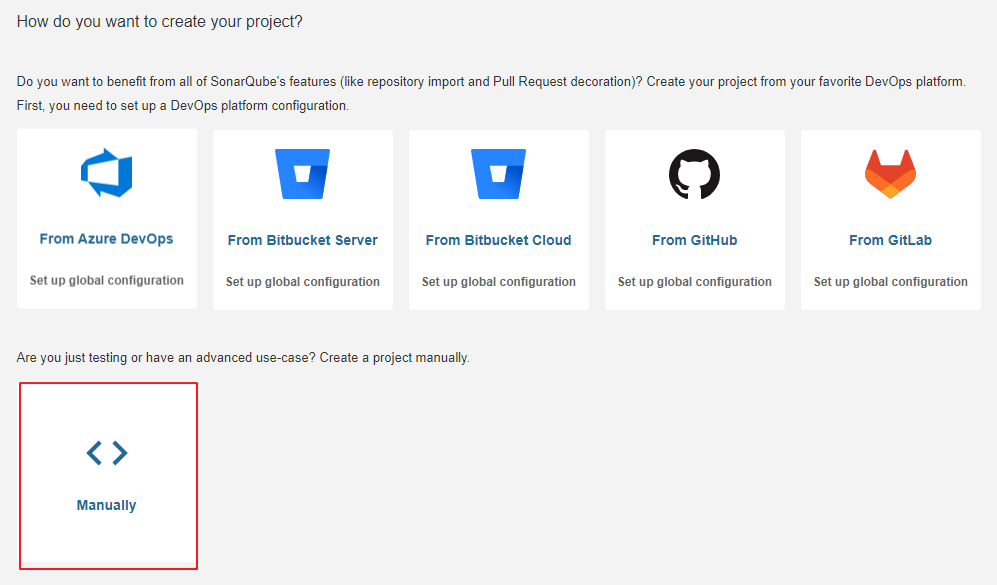
Task: Click the Azure DevOps logo icon
Action: point(106,174)
